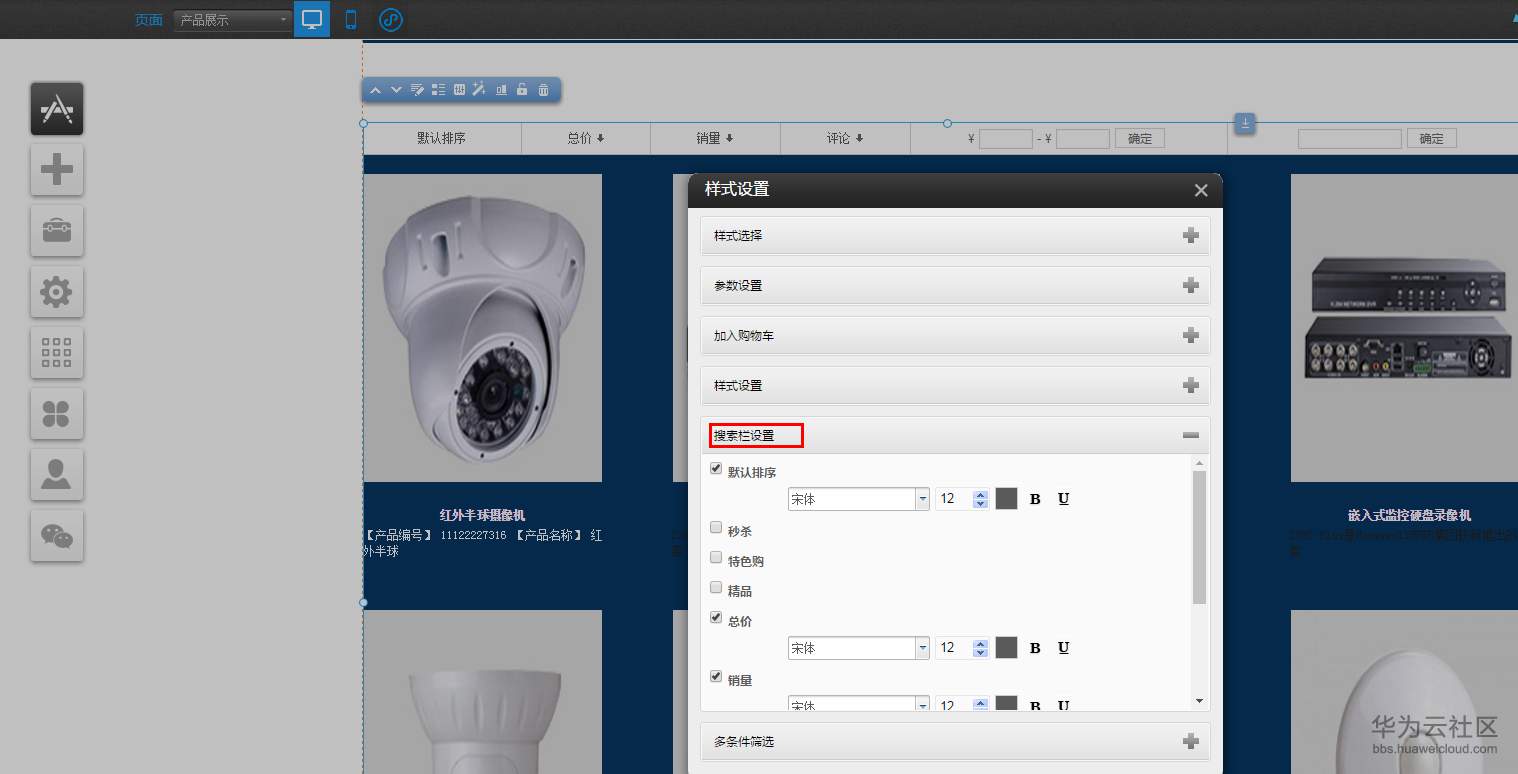Confirm price range with 确定 button
This screenshot has width=1518, height=774.
pyautogui.click(x=1140, y=139)
